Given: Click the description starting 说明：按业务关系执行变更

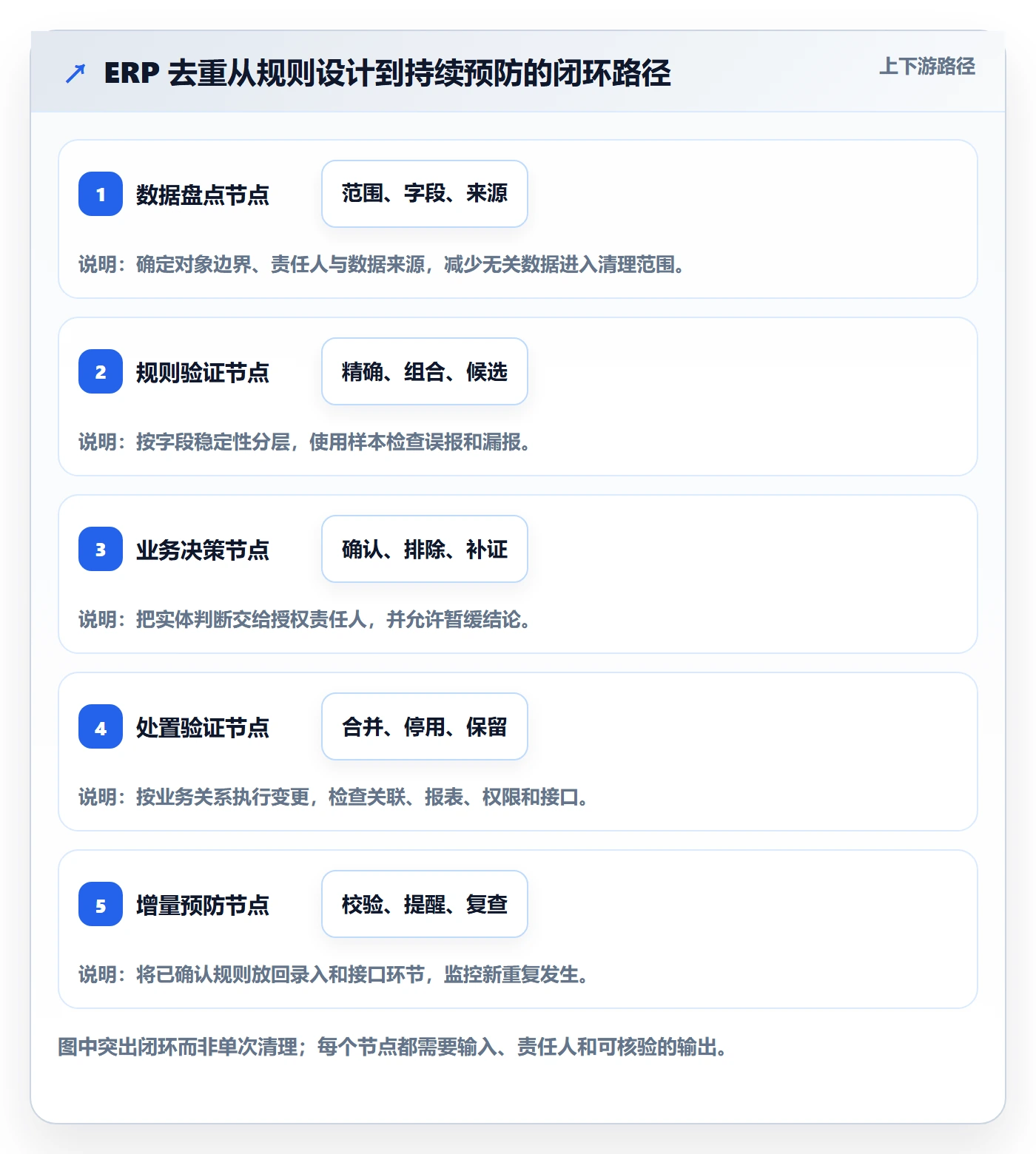Looking at the screenshot, I should coord(334,797).
